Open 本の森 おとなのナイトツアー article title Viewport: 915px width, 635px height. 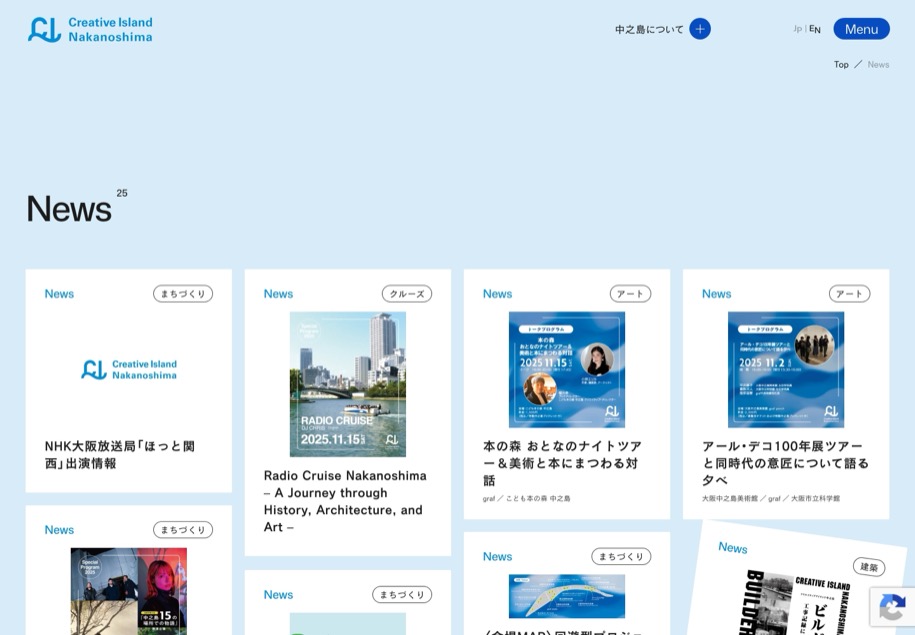point(563,463)
